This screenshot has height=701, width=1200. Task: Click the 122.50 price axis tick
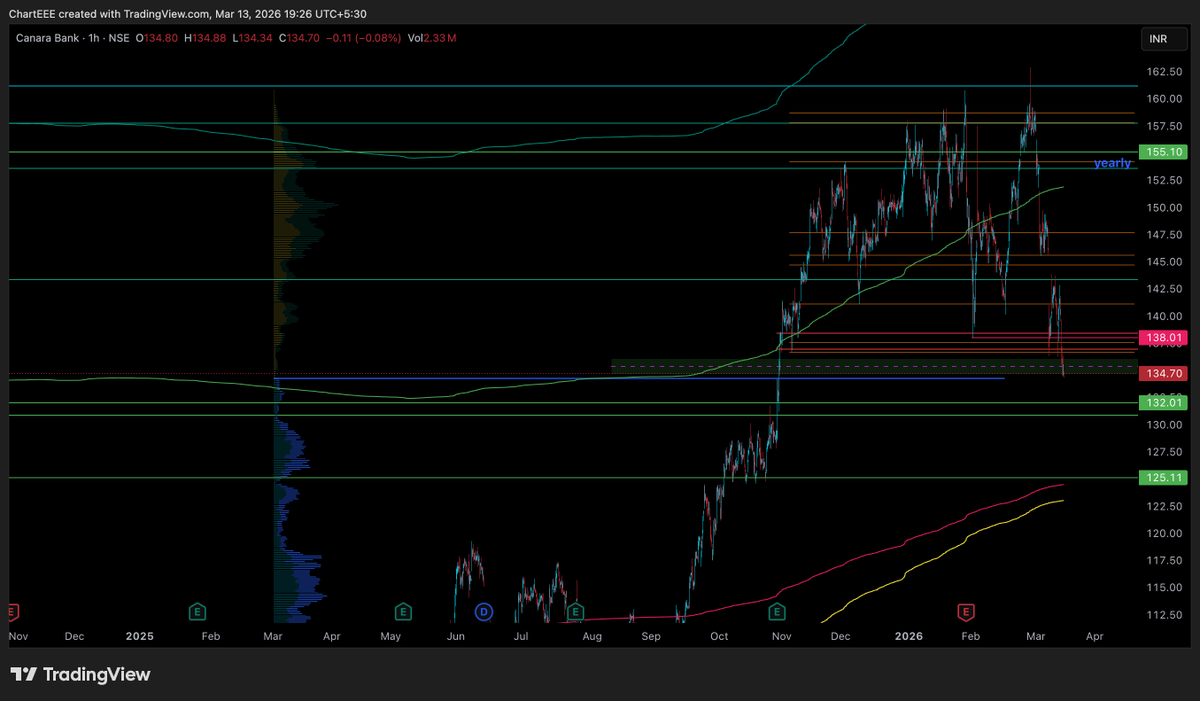tap(1162, 506)
